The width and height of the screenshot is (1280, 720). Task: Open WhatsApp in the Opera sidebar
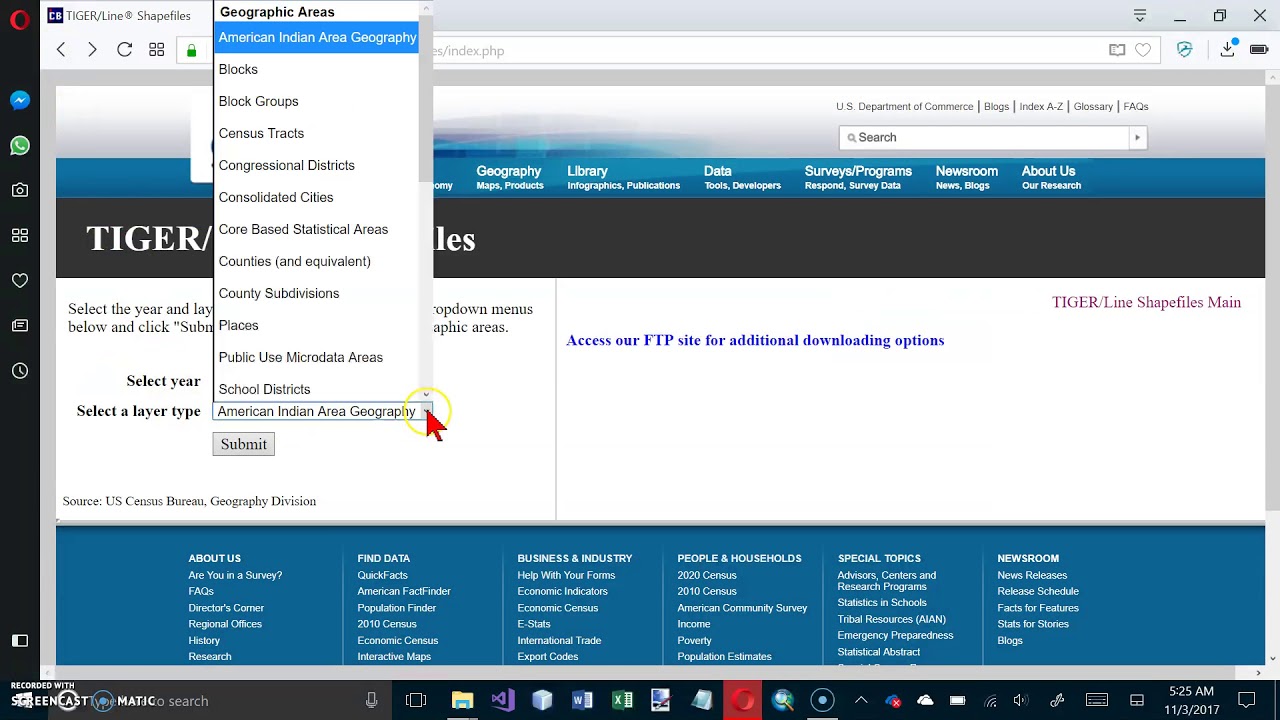(x=20, y=145)
